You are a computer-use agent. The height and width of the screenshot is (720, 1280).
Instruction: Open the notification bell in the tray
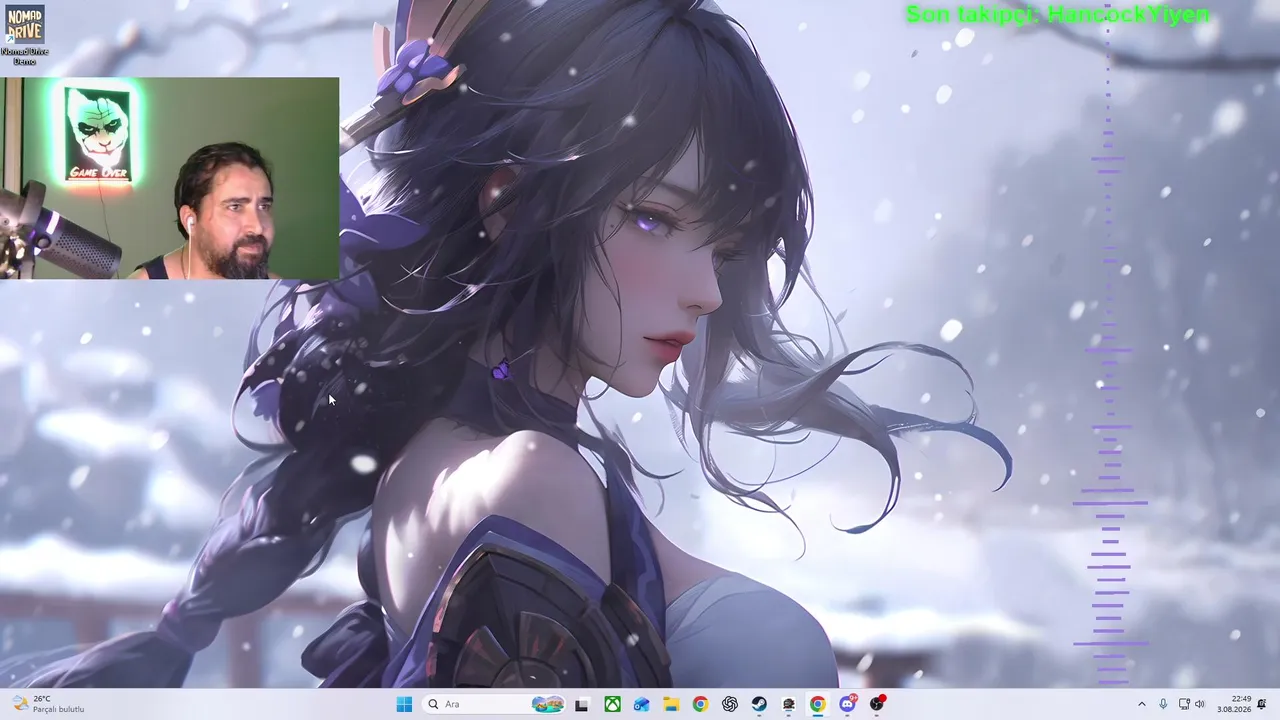point(1262,704)
